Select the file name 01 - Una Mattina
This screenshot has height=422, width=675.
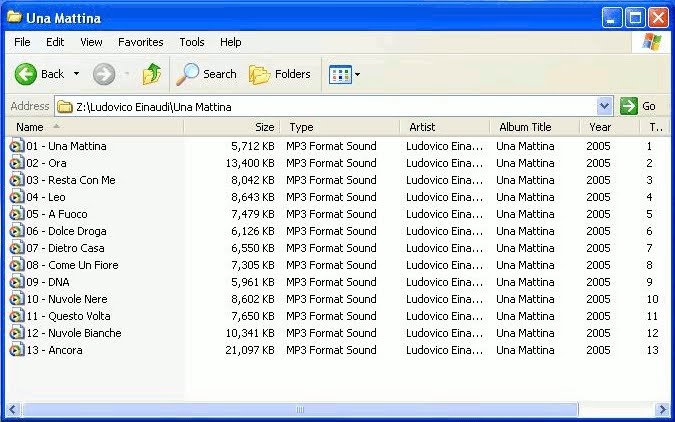coord(66,146)
